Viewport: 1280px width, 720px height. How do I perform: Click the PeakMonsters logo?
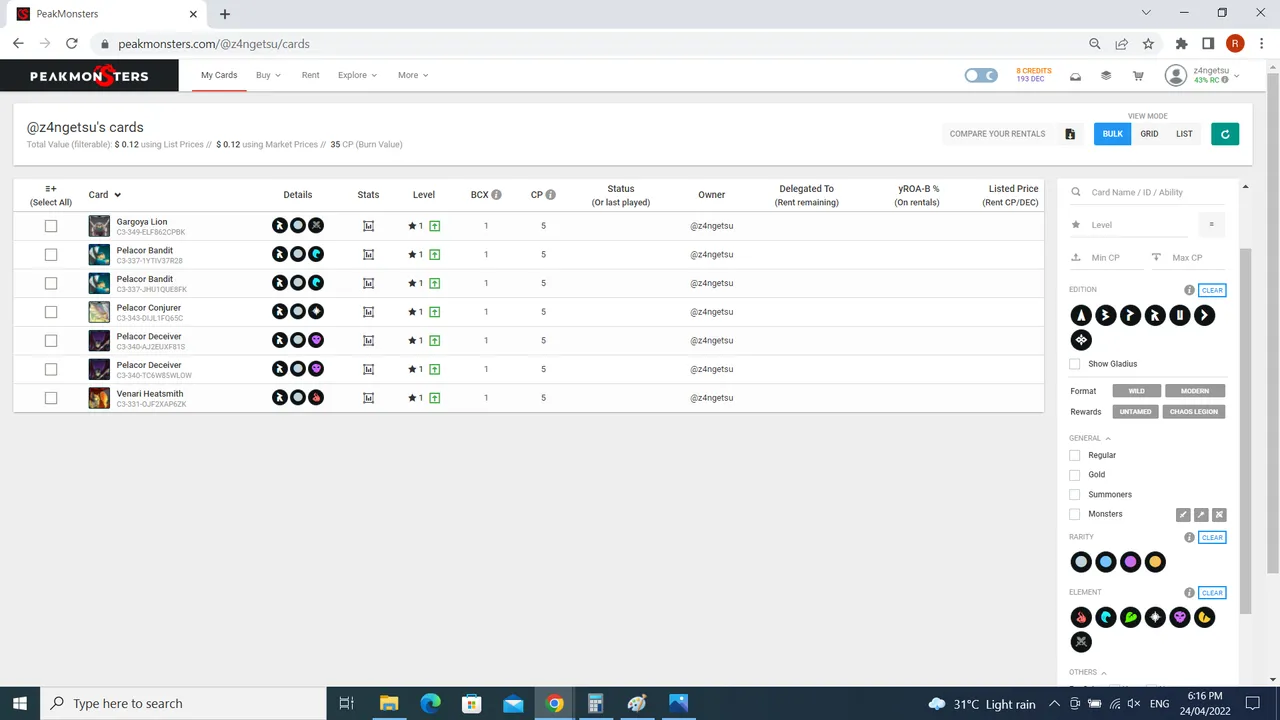(x=89, y=76)
